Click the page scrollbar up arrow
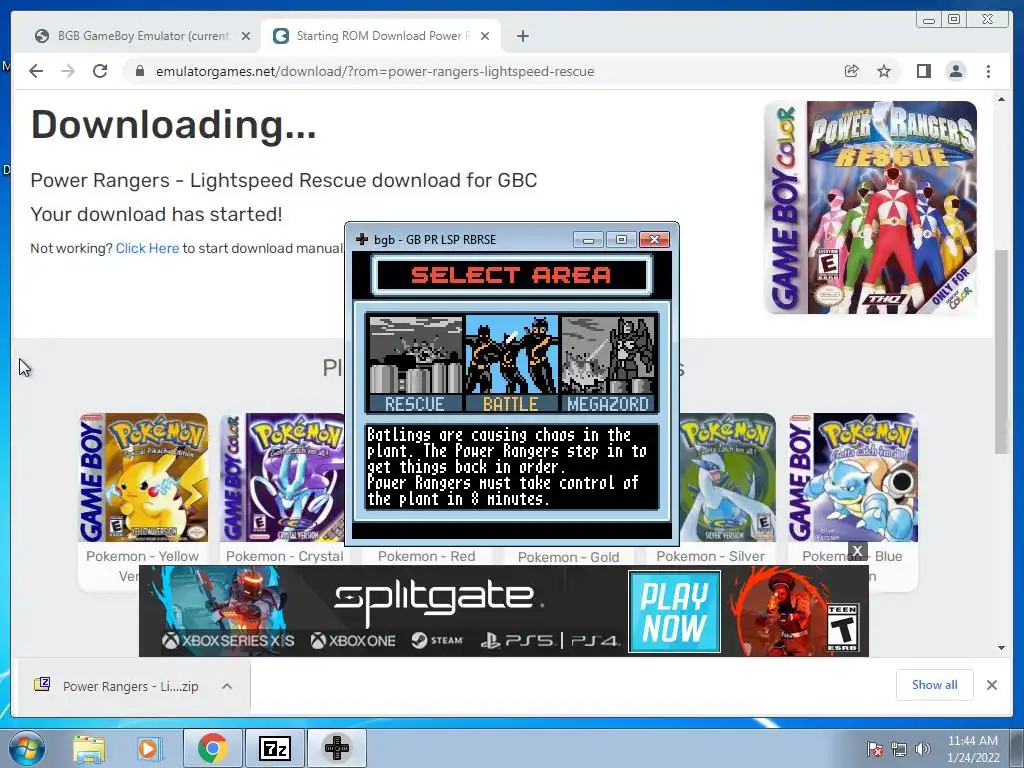 1001,99
